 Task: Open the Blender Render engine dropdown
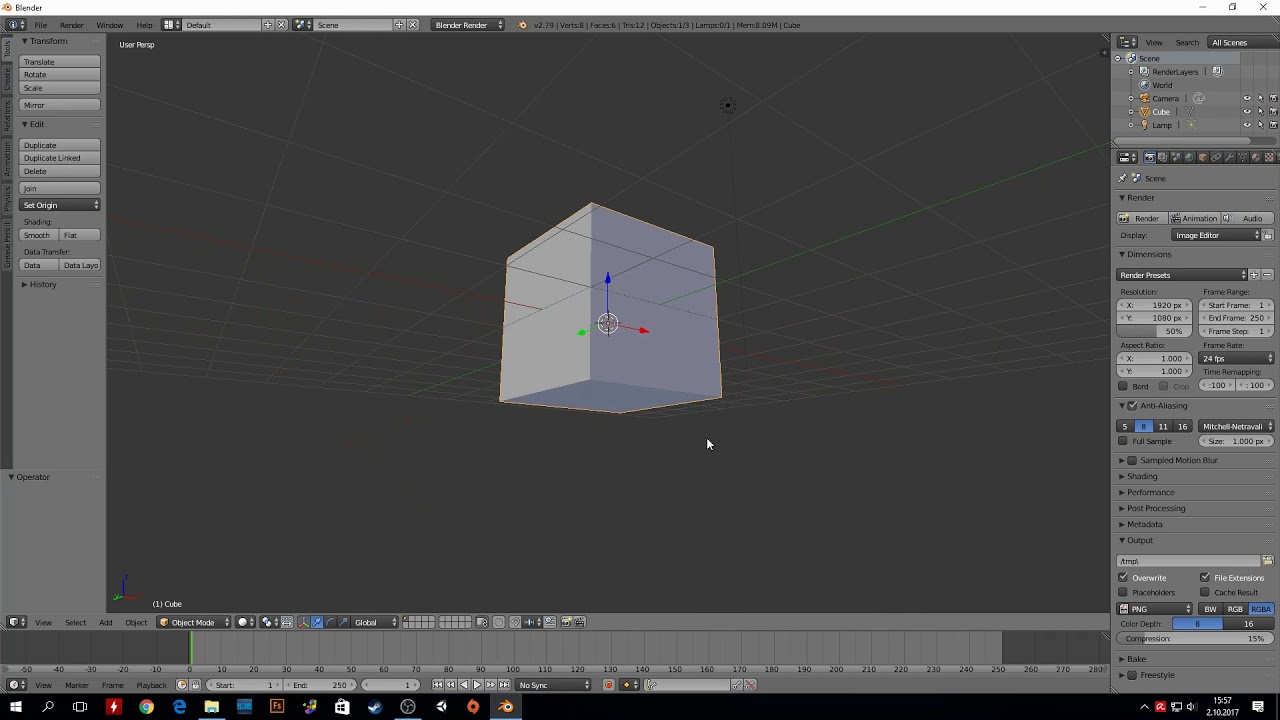tap(468, 25)
